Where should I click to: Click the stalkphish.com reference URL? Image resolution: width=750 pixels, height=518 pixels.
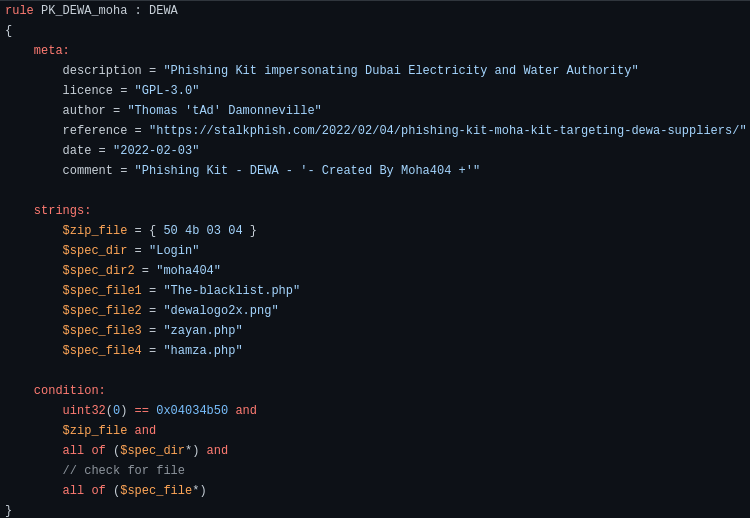tap(447, 131)
